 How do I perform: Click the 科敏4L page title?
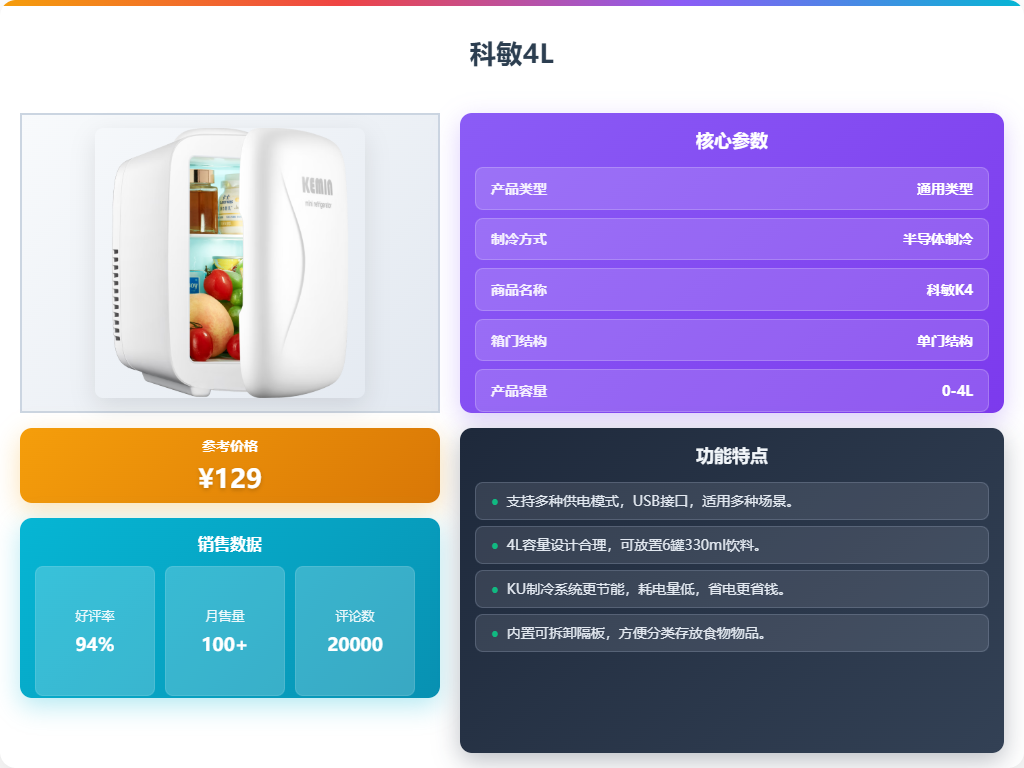tap(511, 54)
